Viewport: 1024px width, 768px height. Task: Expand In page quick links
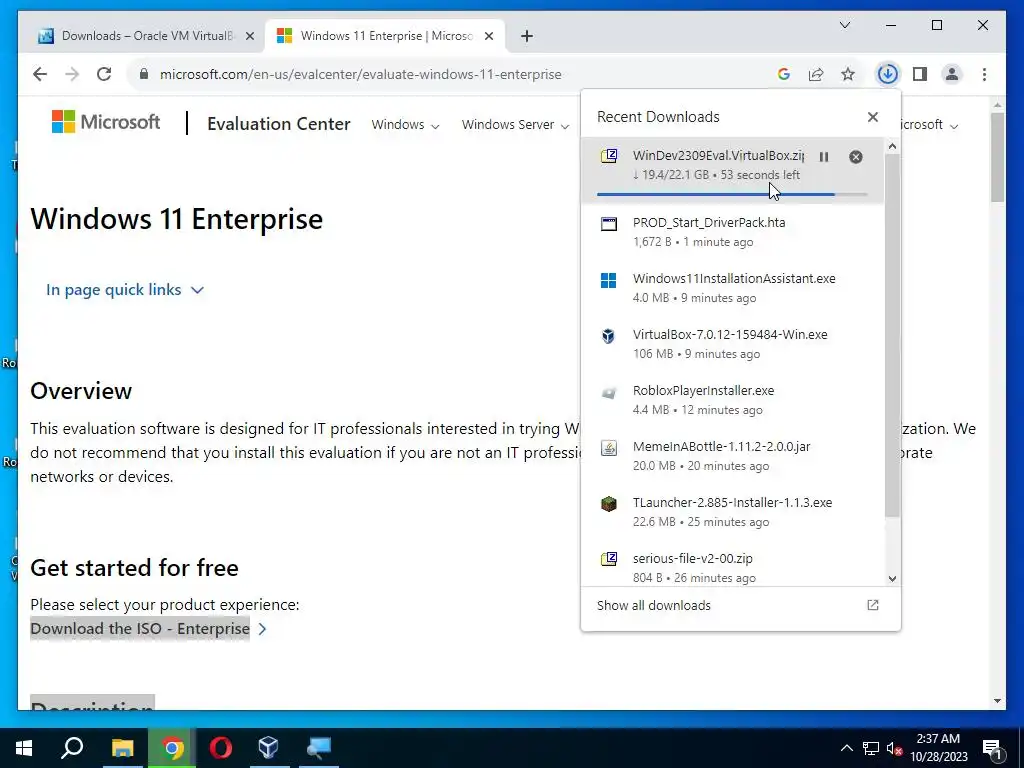coord(125,289)
